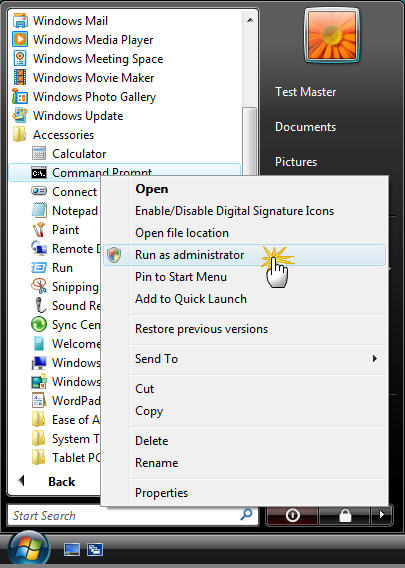Click the Back arrow triangle
The height and width of the screenshot is (568, 405).
(x=21, y=481)
